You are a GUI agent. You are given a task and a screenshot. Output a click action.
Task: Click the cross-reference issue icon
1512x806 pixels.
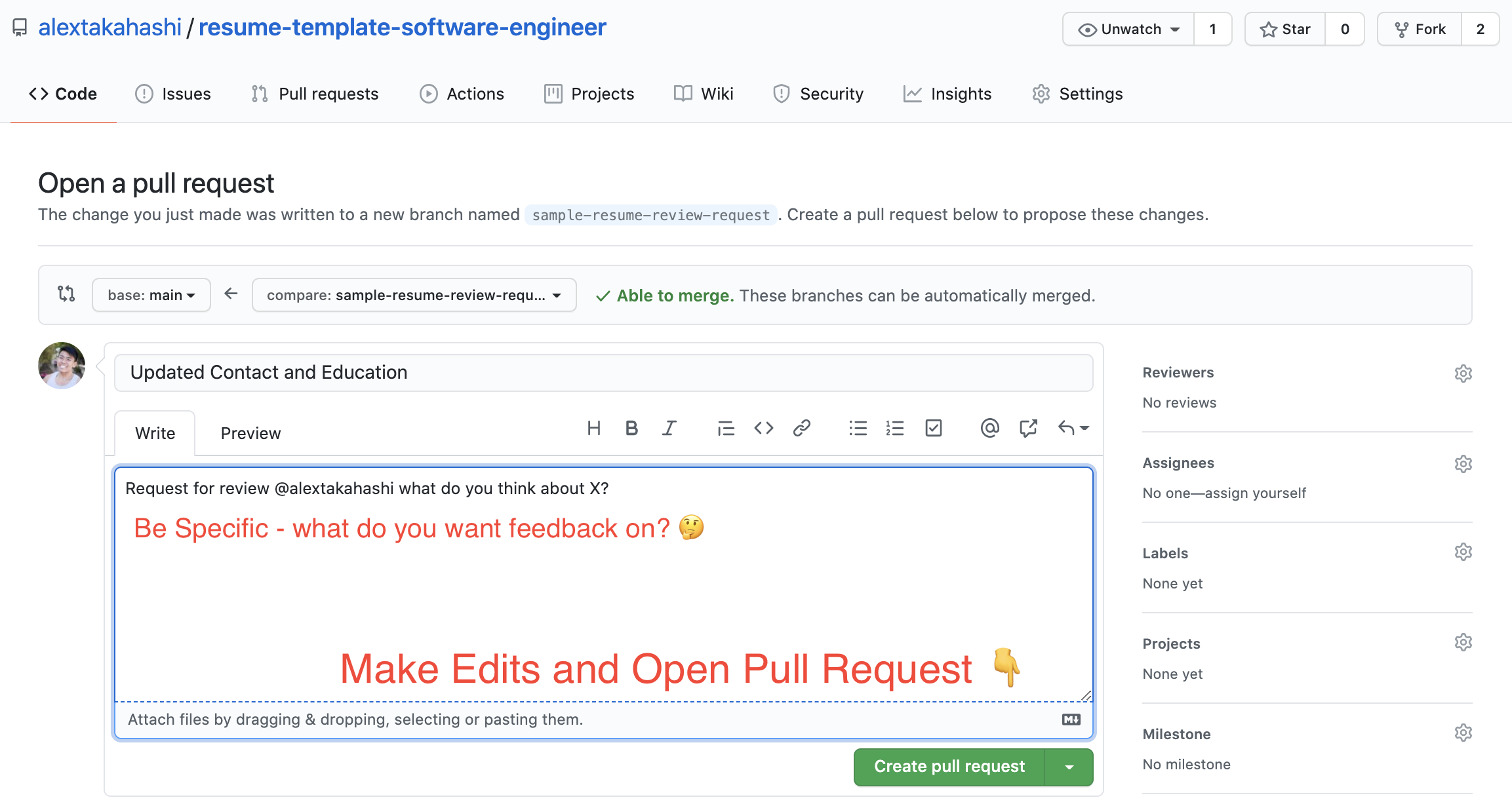(x=1027, y=429)
